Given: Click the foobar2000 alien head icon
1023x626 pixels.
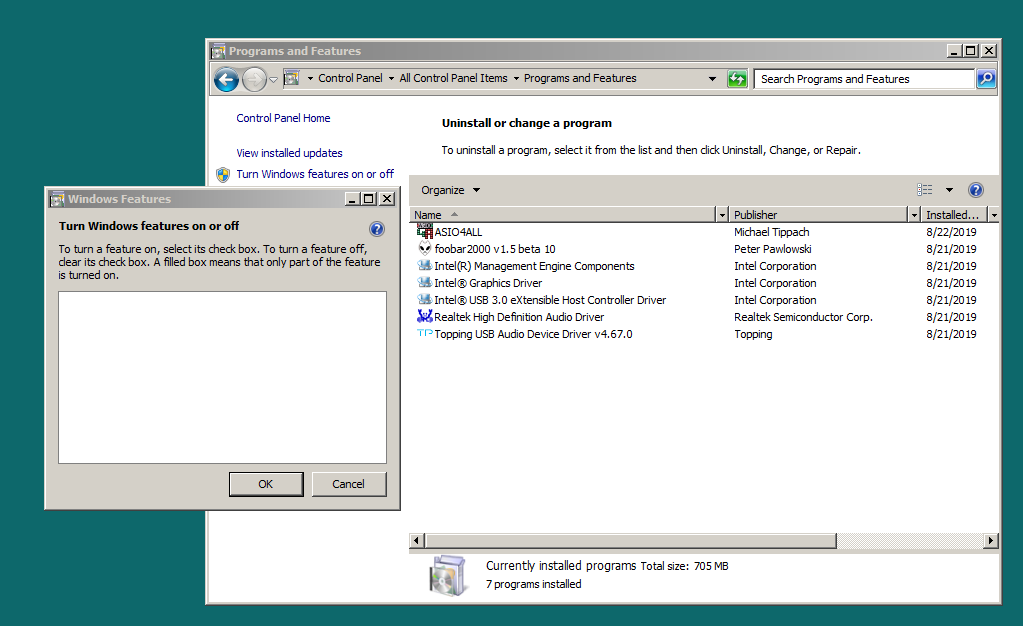Looking at the screenshot, I should [x=425, y=248].
